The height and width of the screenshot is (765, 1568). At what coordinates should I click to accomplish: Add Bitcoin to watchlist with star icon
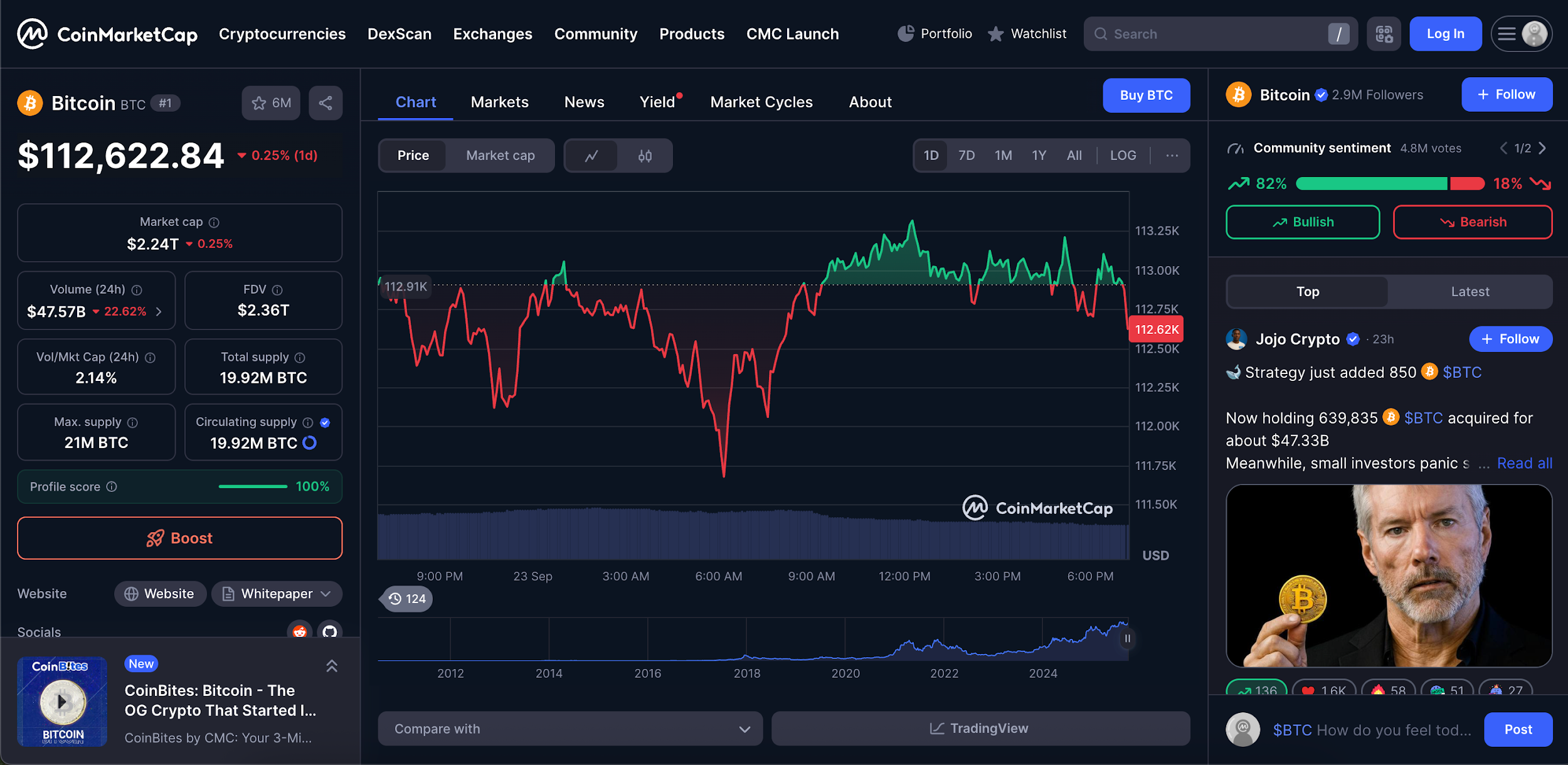tap(270, 103)
